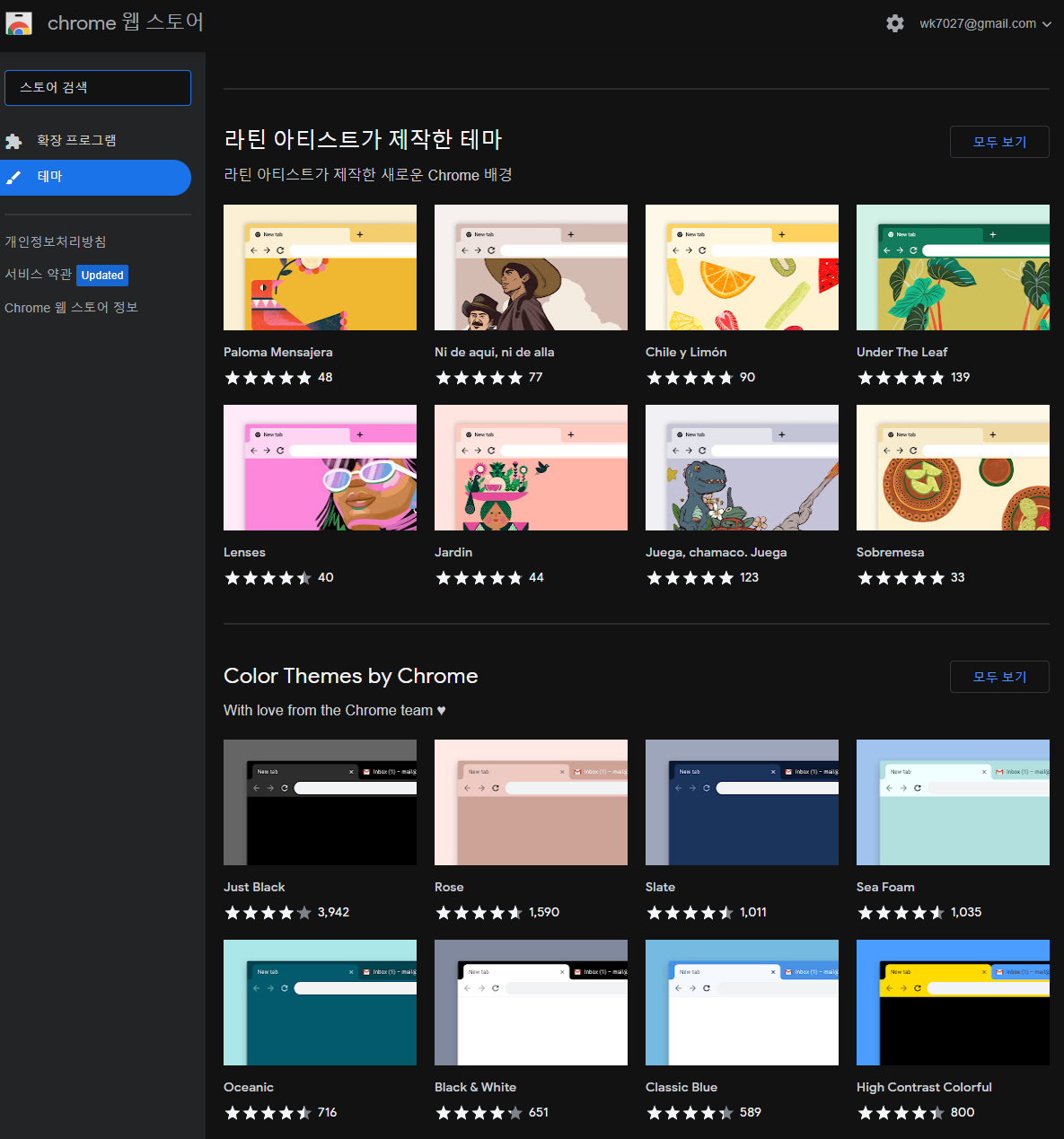Click Paloma Mensajera title text
The width and height of the screenshot is (1064, 1139).
(x=278, y=352)
